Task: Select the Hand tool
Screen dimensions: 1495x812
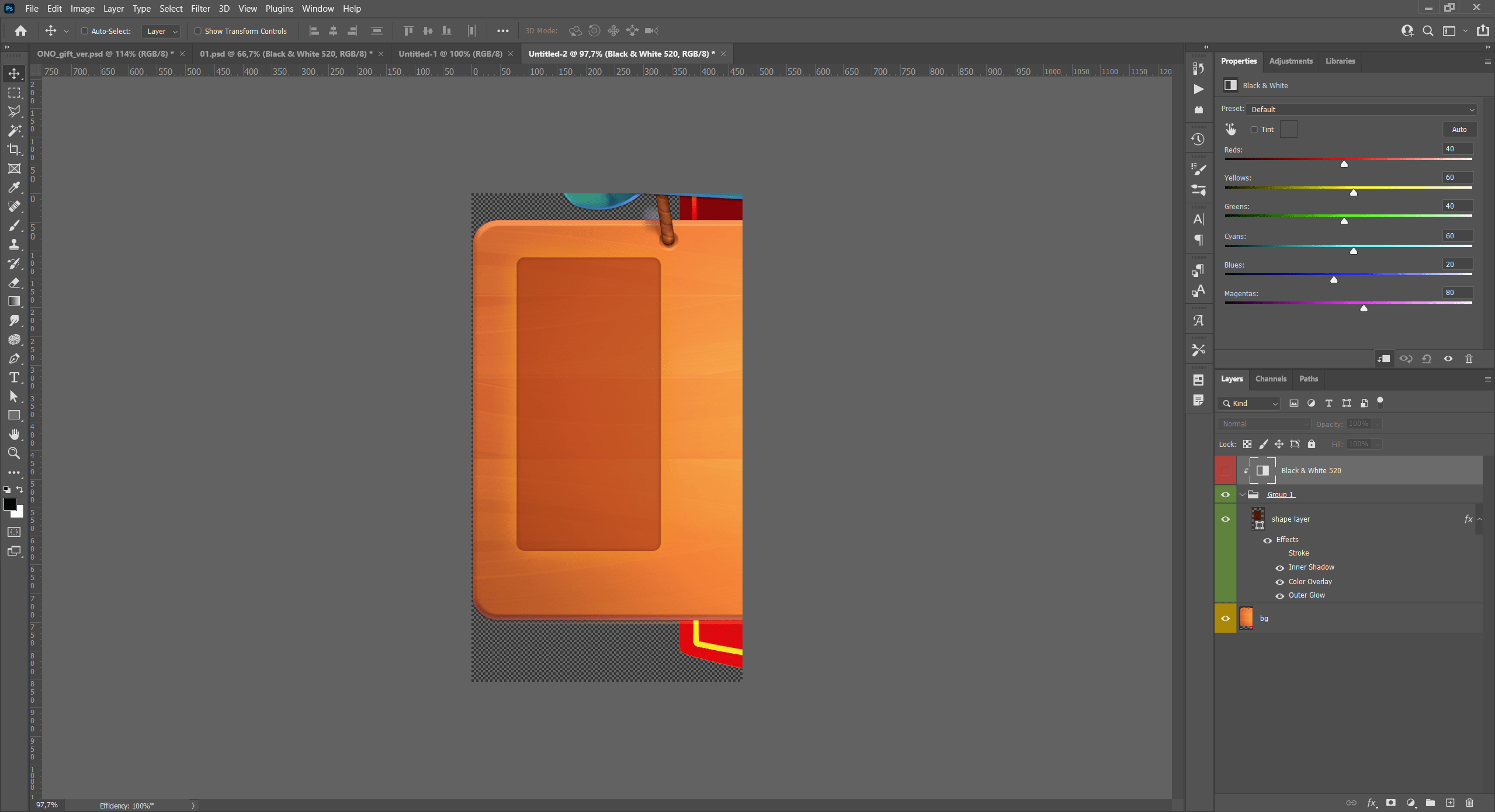Action: point(14,434)
